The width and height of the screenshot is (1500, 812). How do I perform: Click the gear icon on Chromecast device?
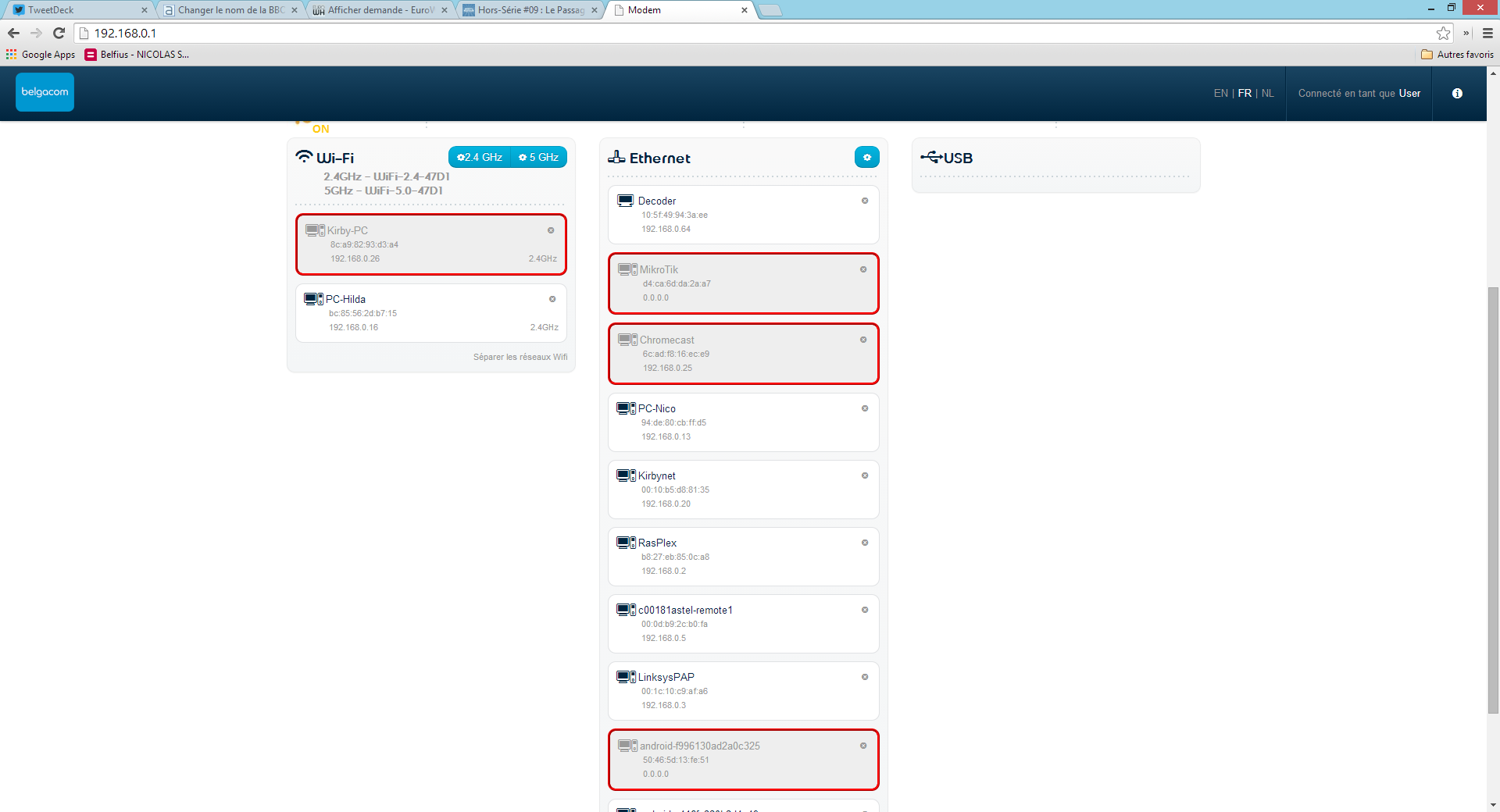coord(863,340)
